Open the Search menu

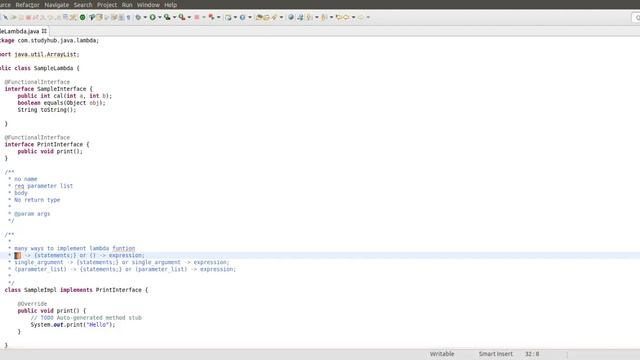83,5
